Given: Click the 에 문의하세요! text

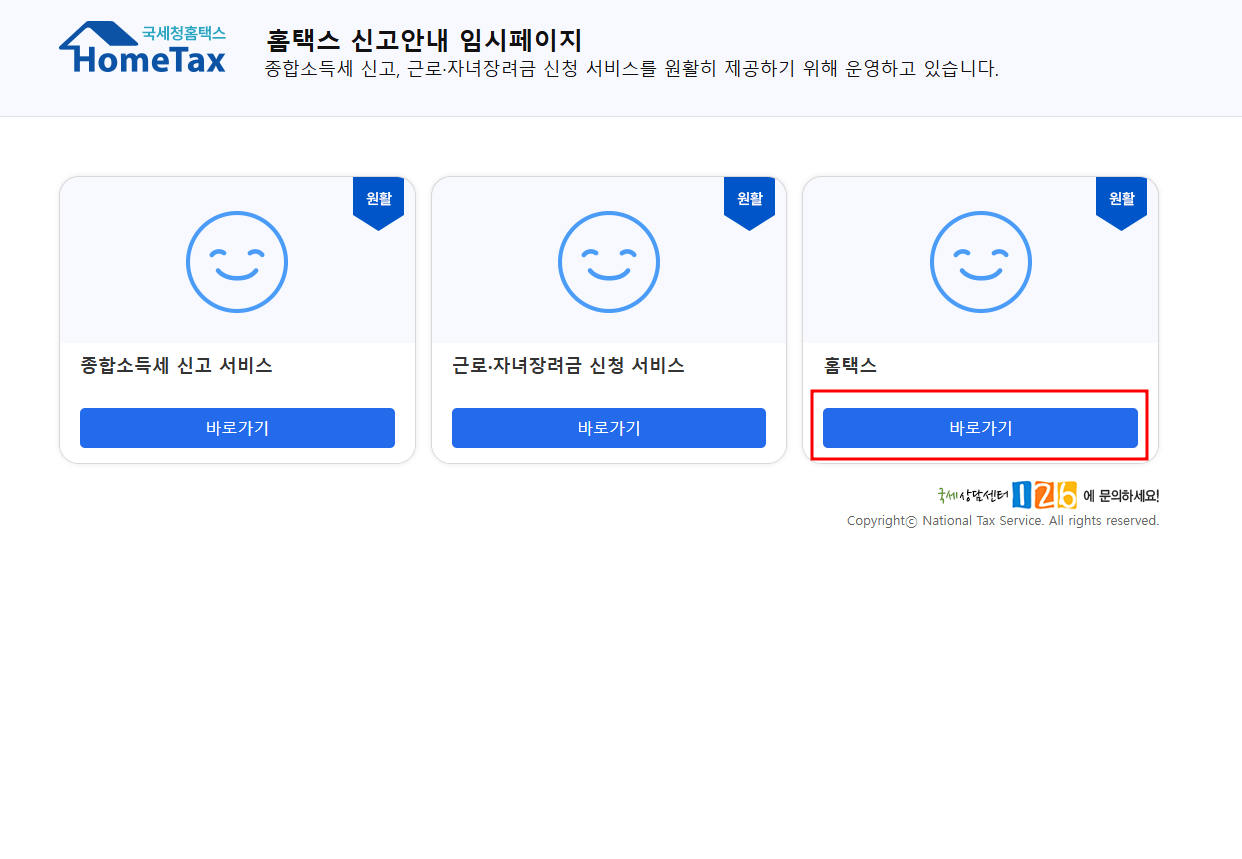Looking at the screenshot, I should click(1121, 496).
